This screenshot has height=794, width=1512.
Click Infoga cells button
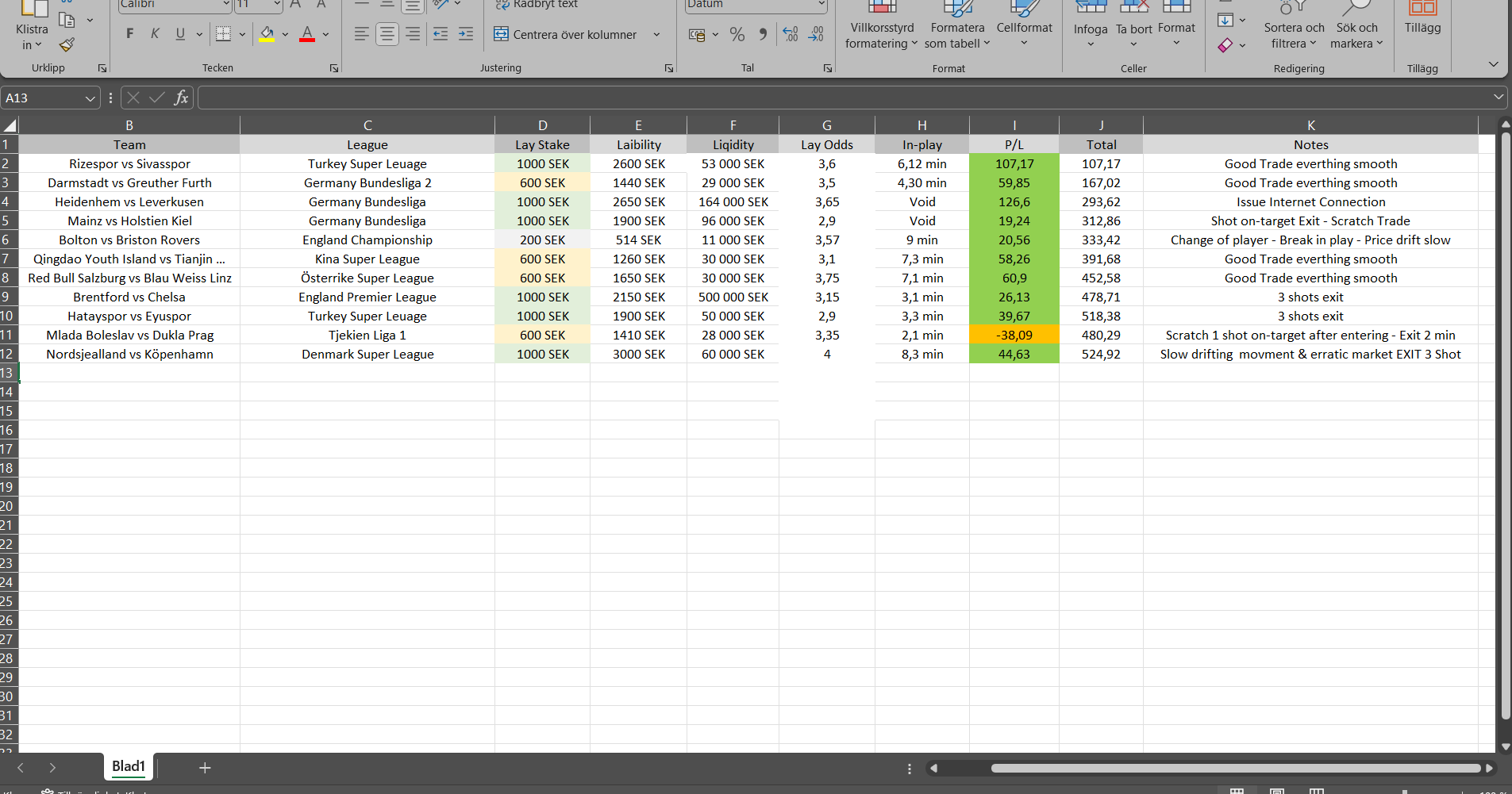click(1091, 28)
